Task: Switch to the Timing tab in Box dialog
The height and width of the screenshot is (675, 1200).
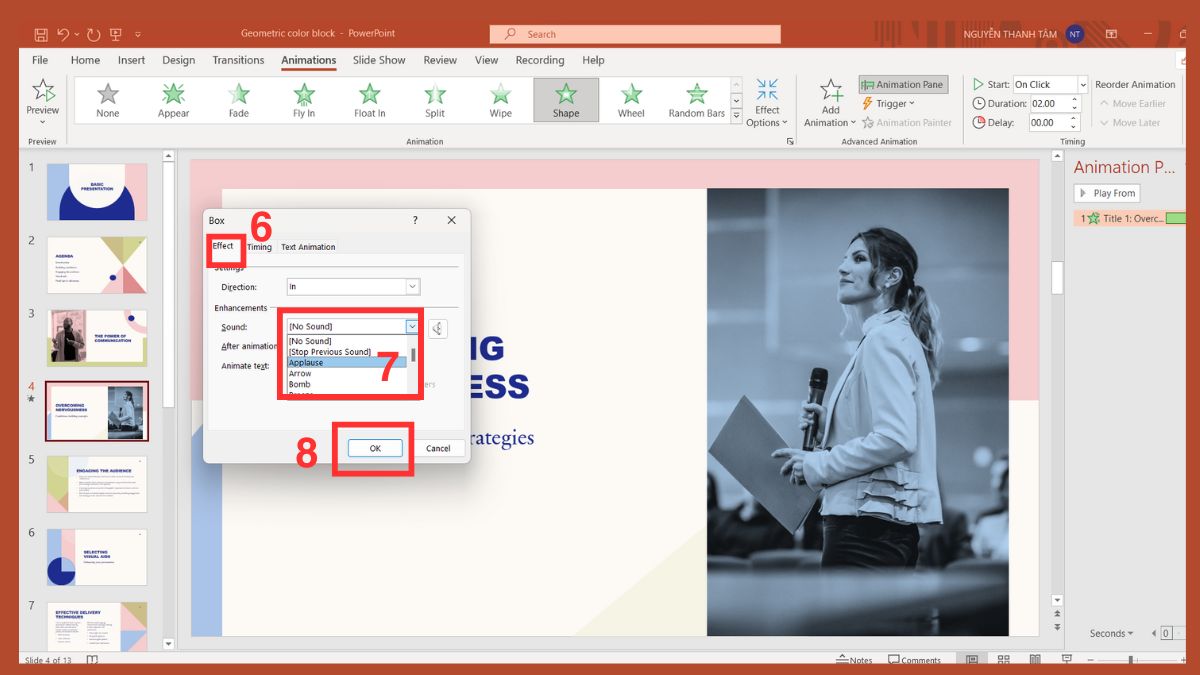Action: (258, 246)
